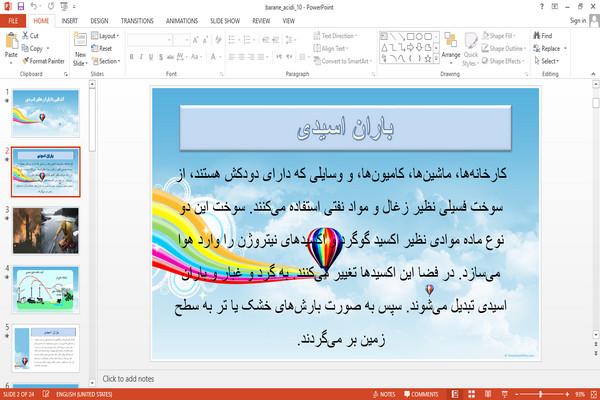Click Fit slide to window icon
Viewport: 600px width, 400px height.
(x=594, y=394)
